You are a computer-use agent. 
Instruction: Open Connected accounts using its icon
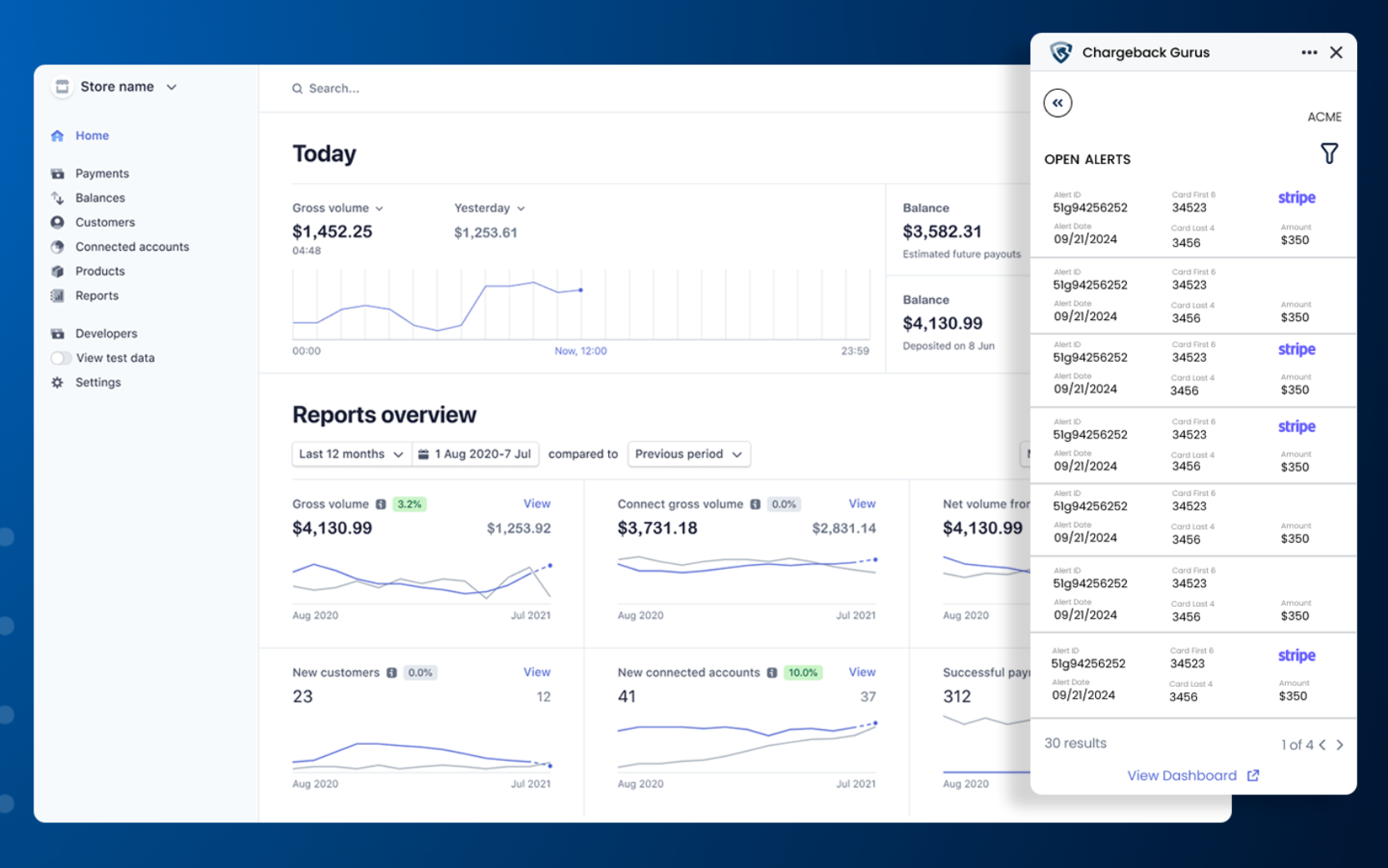pyautogui.click(x=57, y=247)
